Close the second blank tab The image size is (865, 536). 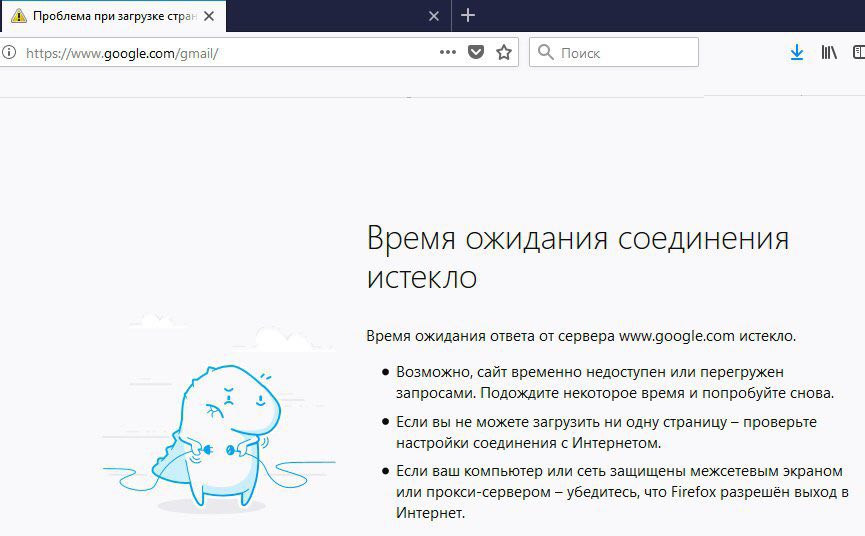click(x=434, y=16)
